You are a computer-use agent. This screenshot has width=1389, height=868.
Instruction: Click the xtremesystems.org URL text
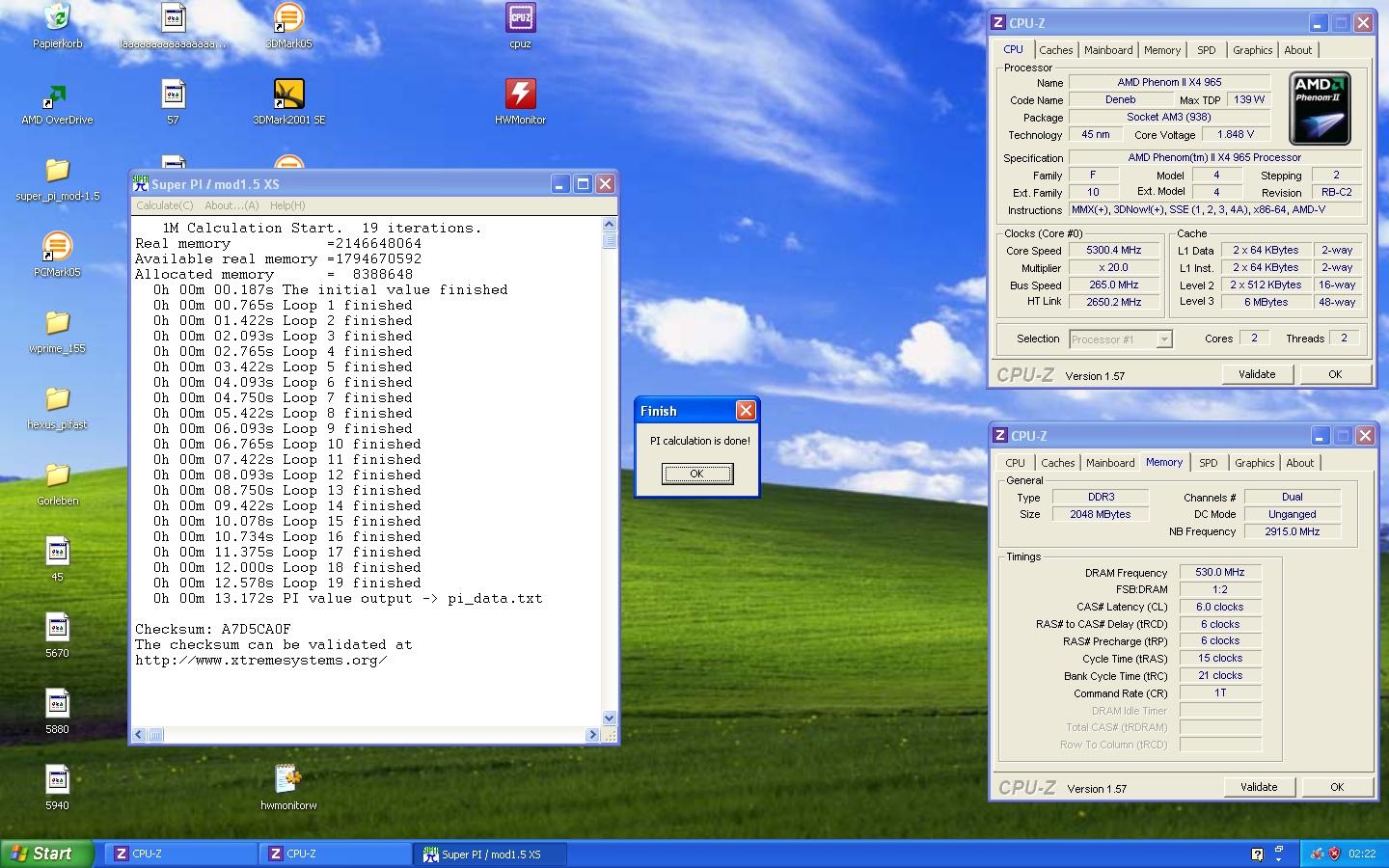tap(260, 660)
